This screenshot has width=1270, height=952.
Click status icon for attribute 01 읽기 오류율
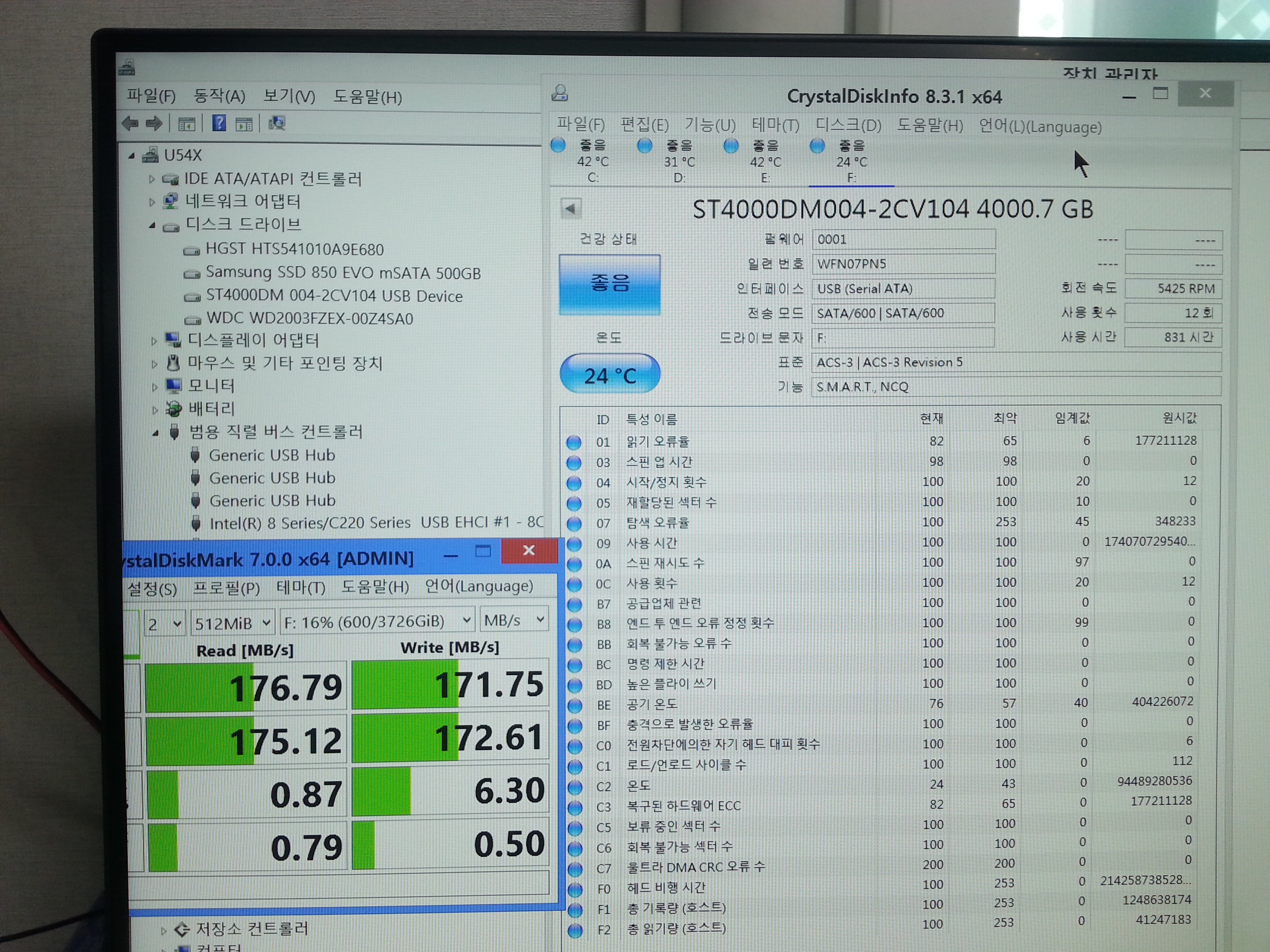[574, 443]
